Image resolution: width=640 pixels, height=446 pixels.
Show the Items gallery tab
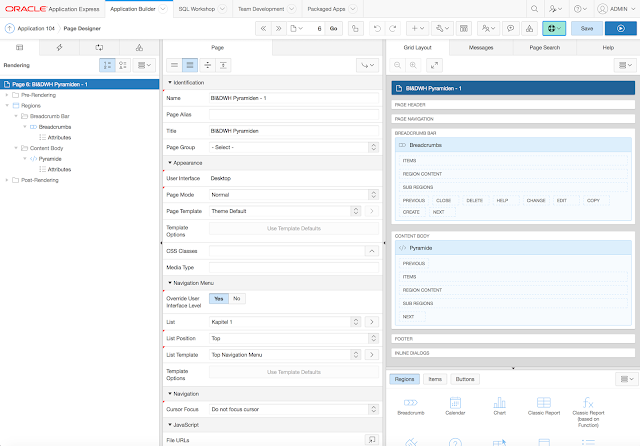(x=435, y=379)
